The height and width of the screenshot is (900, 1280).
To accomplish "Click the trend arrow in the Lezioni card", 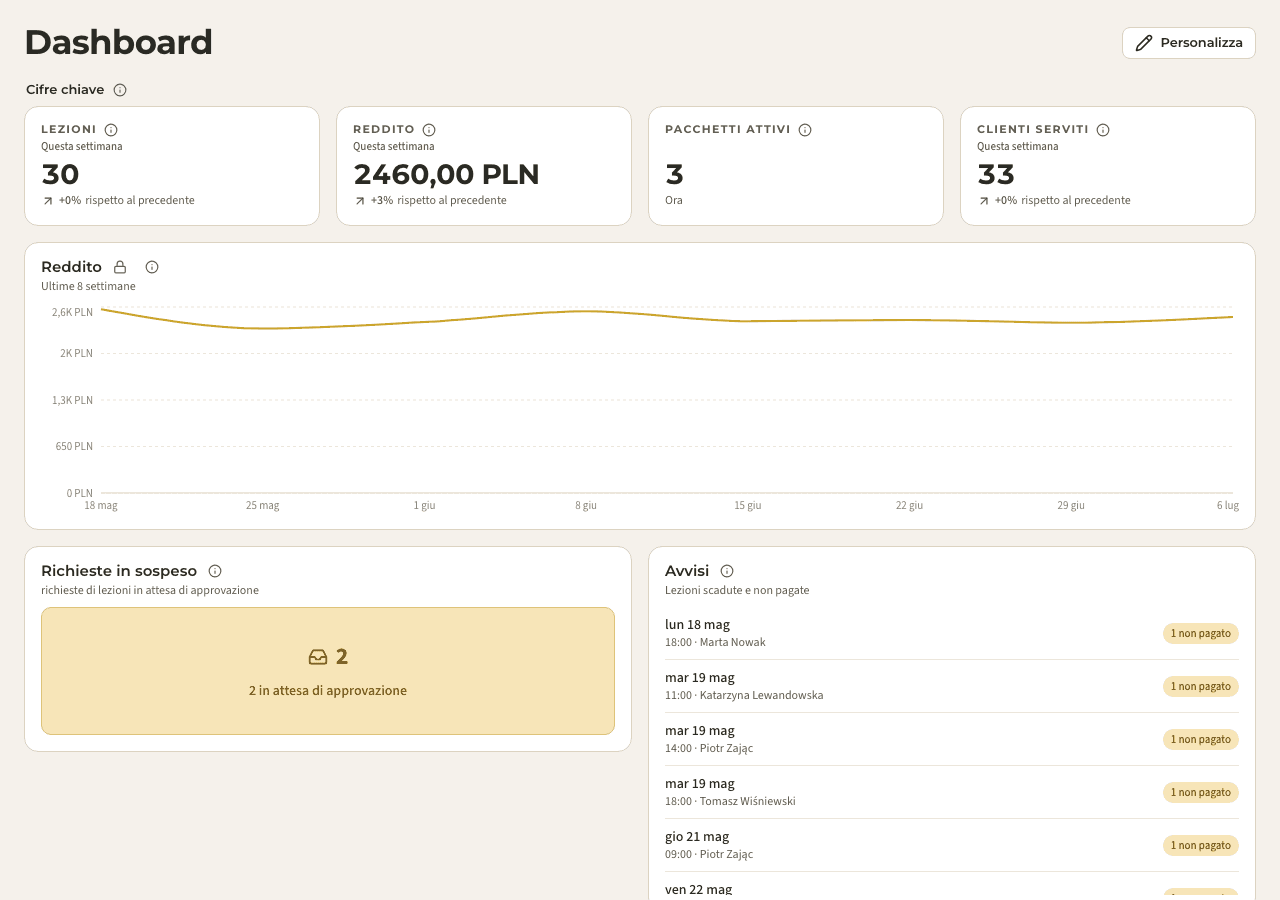I will coord(47,201).
